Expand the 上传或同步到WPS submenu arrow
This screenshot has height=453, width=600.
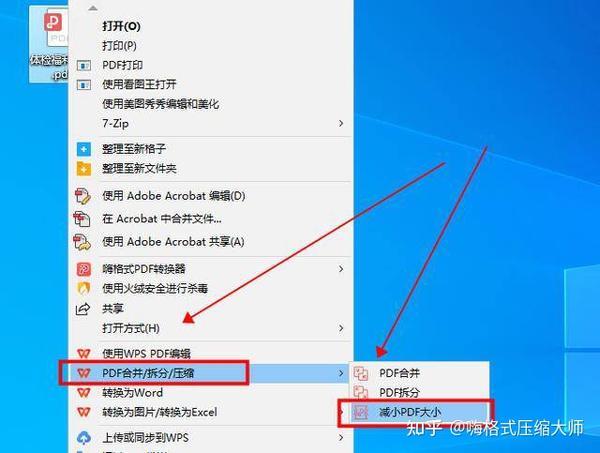tap(341, 437)
